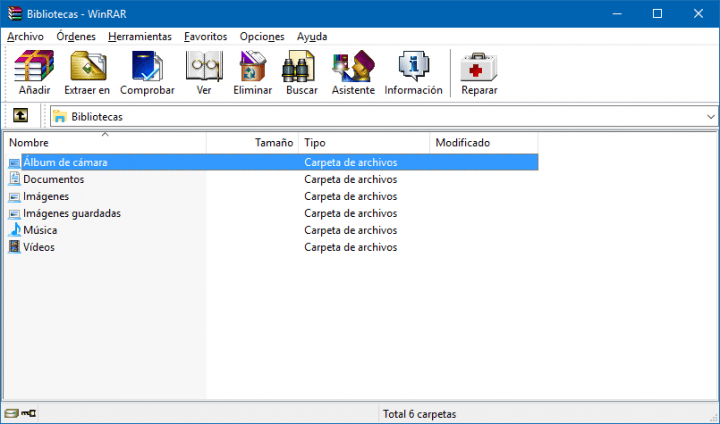Click Carpeta de archivos type in Música row
The image size is (720, 424).
point(350,230)
